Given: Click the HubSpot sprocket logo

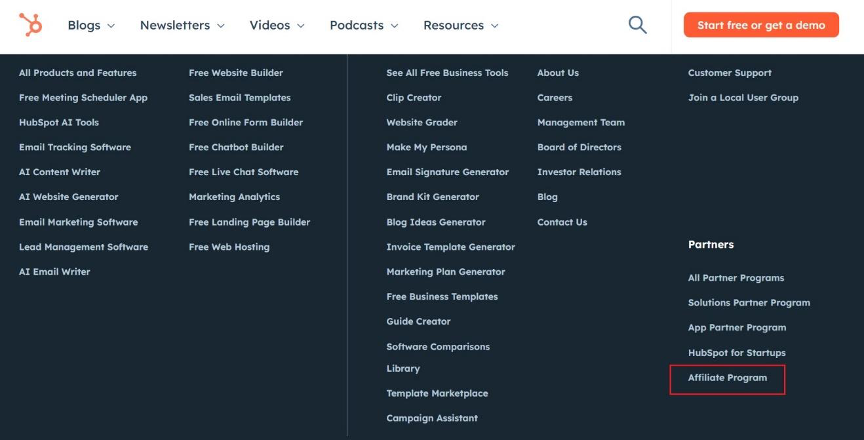Looking at the screenshot, I should tap(30, 25).
